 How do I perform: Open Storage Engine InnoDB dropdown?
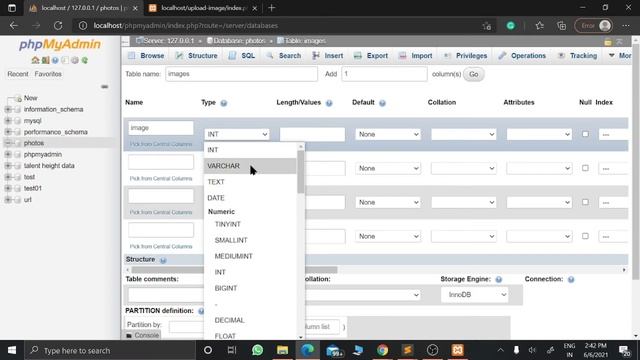click(474, 295)
